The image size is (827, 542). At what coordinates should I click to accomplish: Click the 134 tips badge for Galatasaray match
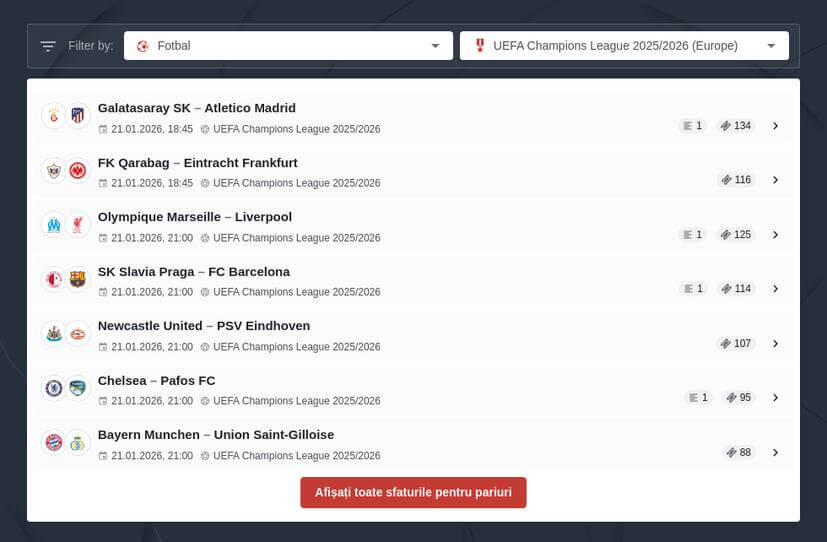[x=735, y=126]
